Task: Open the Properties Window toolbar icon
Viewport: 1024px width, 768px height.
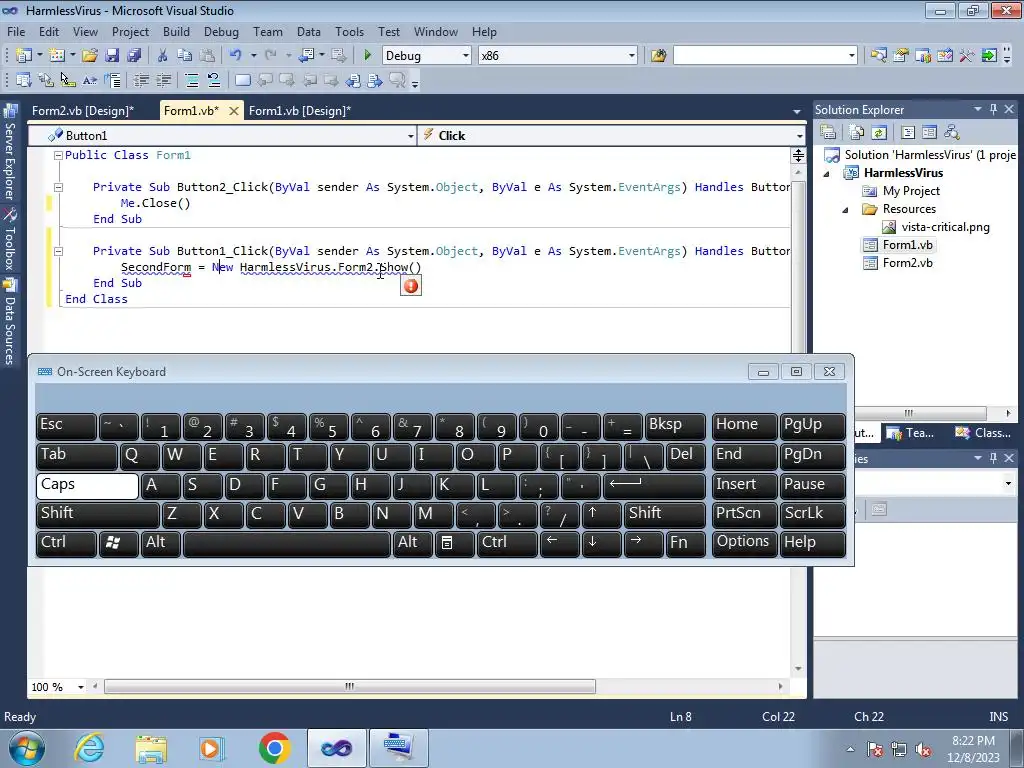Action: point(901,55)
